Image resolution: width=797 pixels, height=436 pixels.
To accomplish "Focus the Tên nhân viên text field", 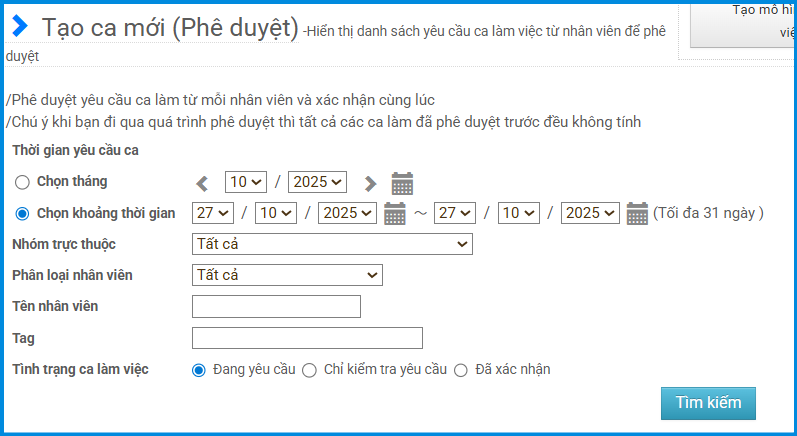I will 276,306.
